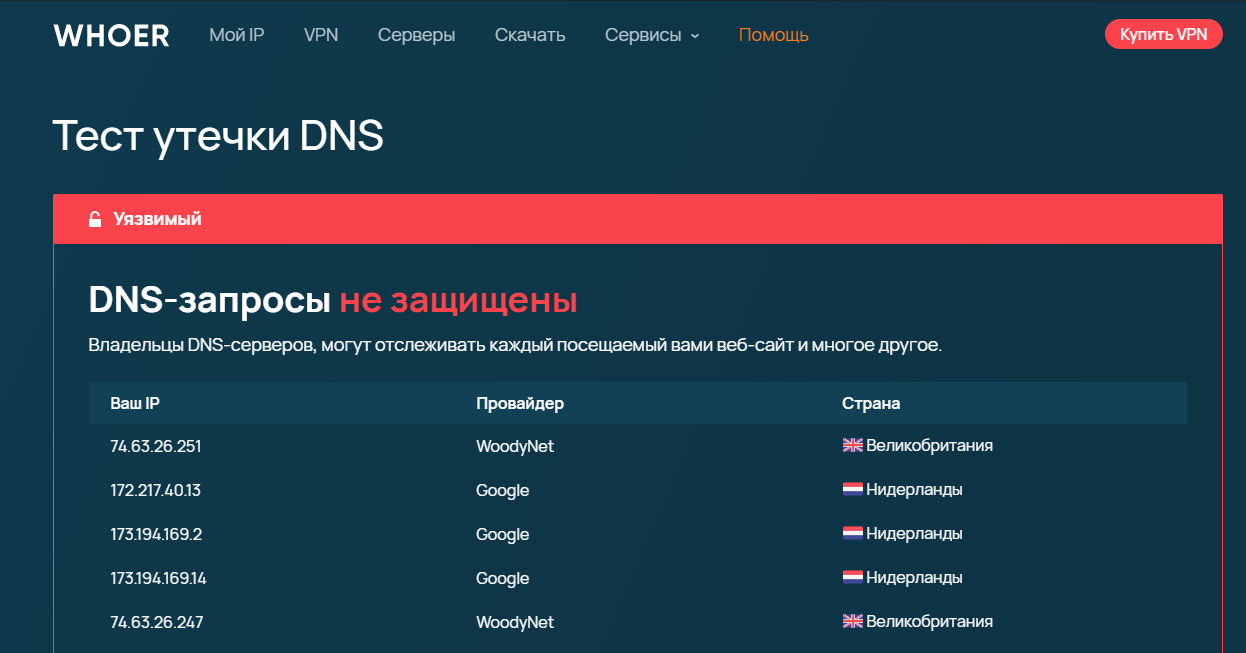Click the Провайдер column header

coord(520,403)
